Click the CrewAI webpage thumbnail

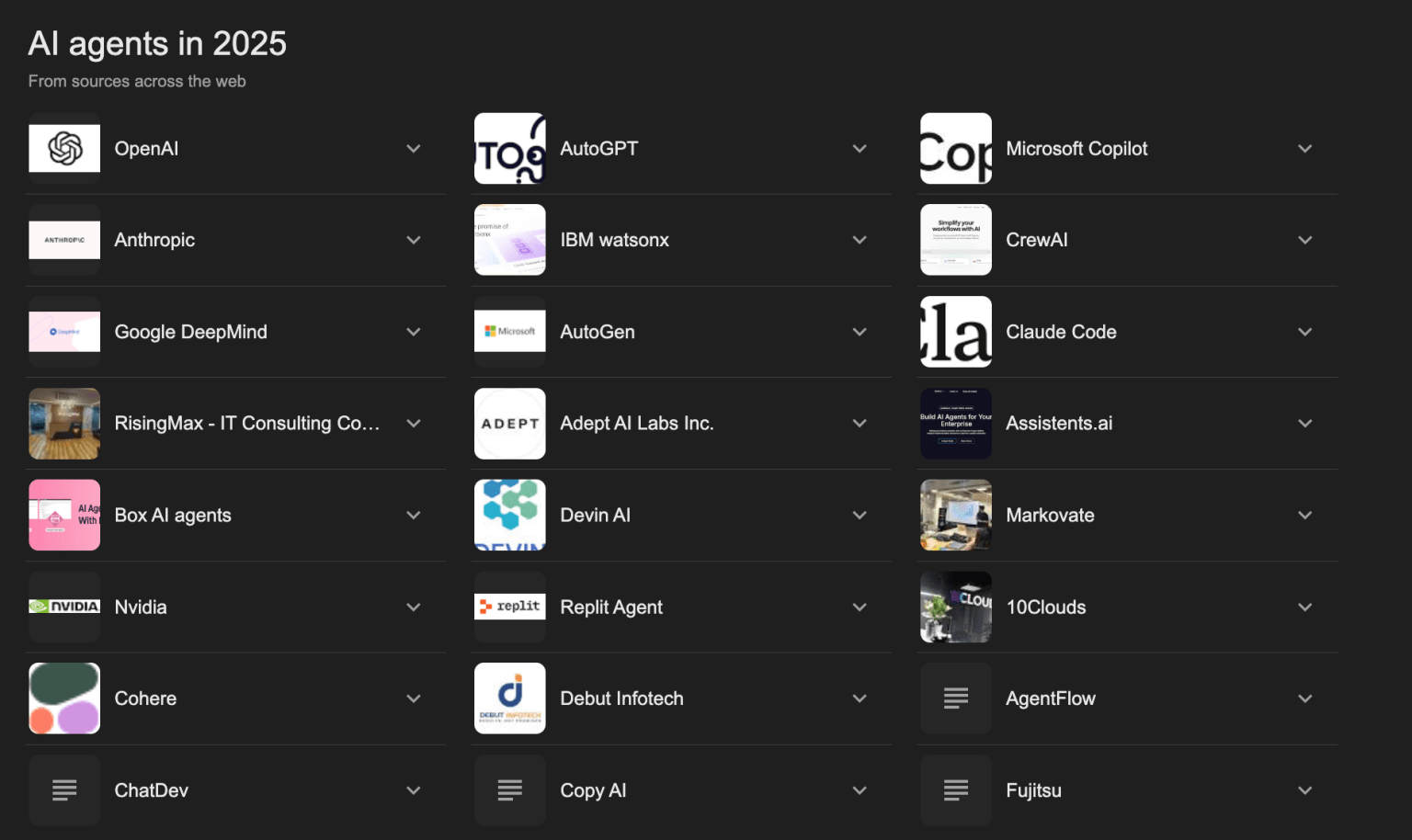click(956, 240)
